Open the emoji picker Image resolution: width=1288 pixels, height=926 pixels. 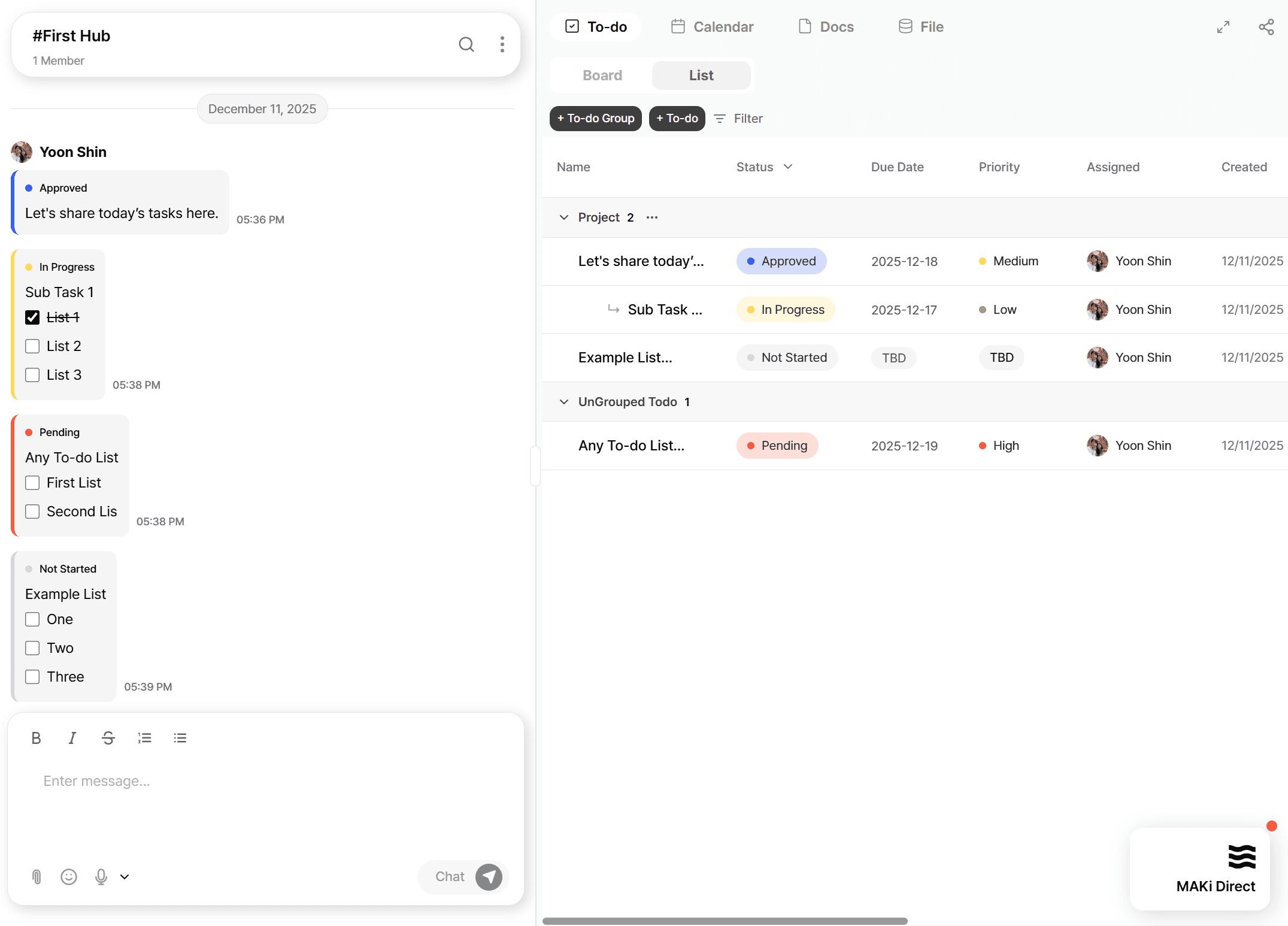pos(69,877)
